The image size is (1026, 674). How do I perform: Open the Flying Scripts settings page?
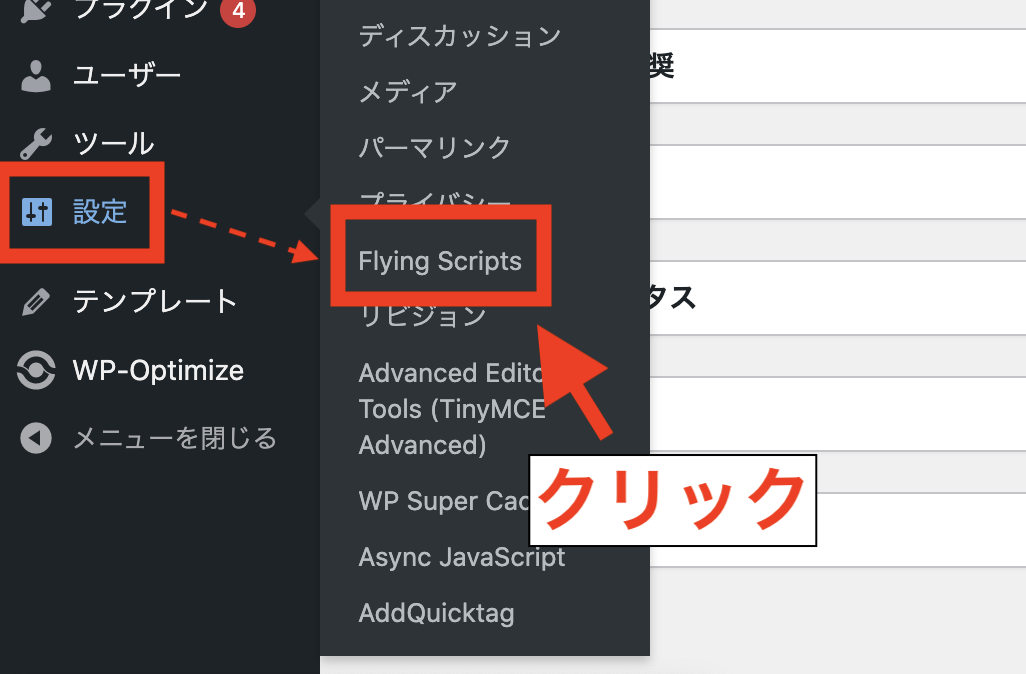440,259
